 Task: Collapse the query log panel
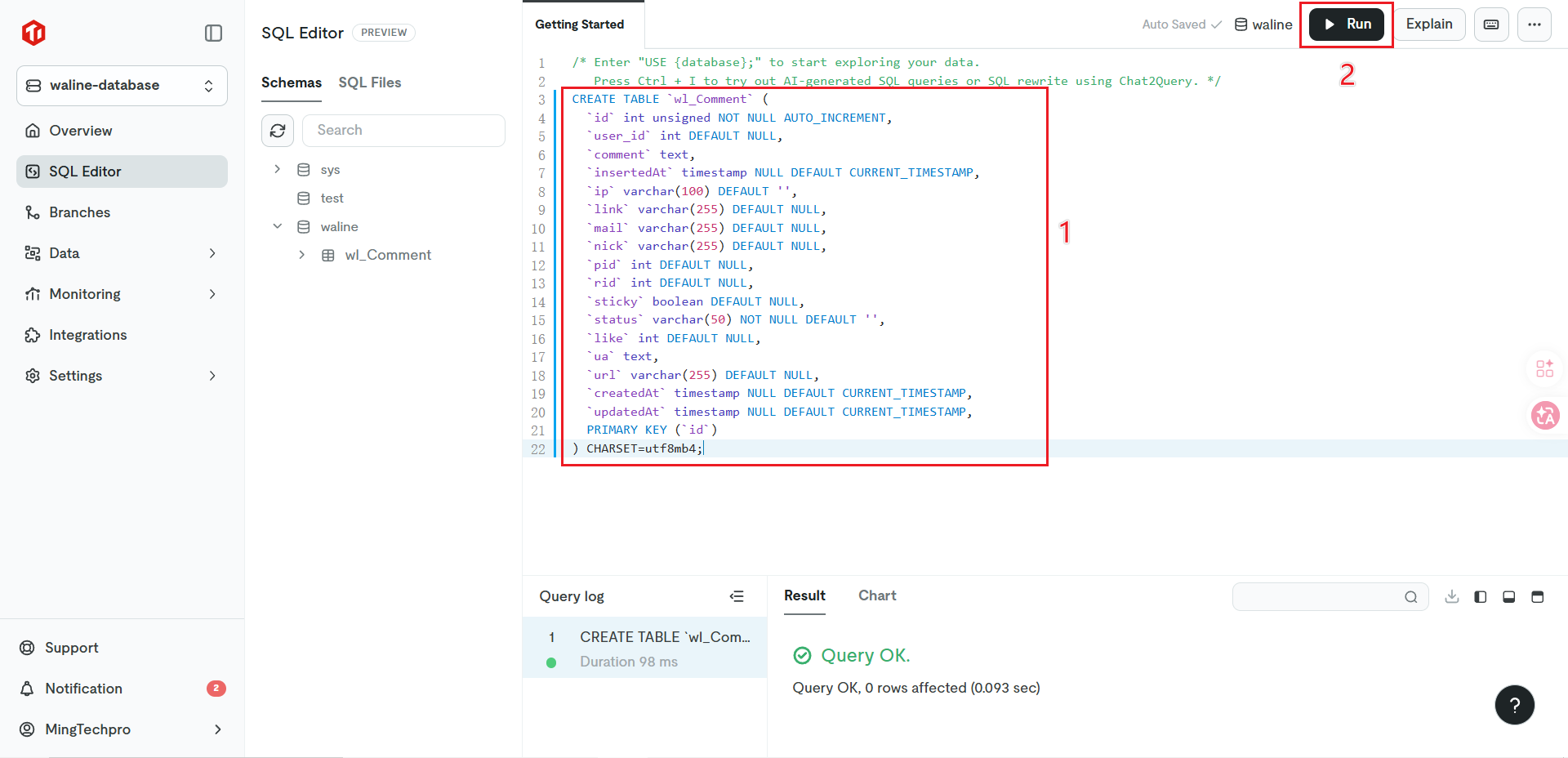(737, 596)
